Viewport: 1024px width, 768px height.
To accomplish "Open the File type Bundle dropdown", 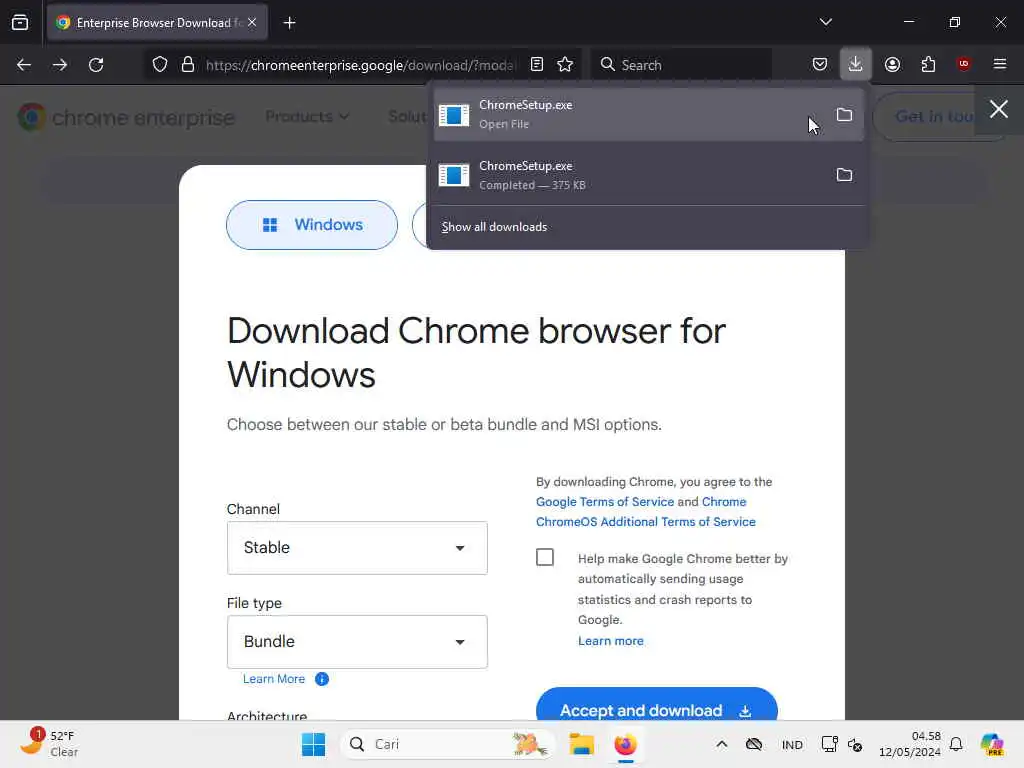I will pos(357,642).
